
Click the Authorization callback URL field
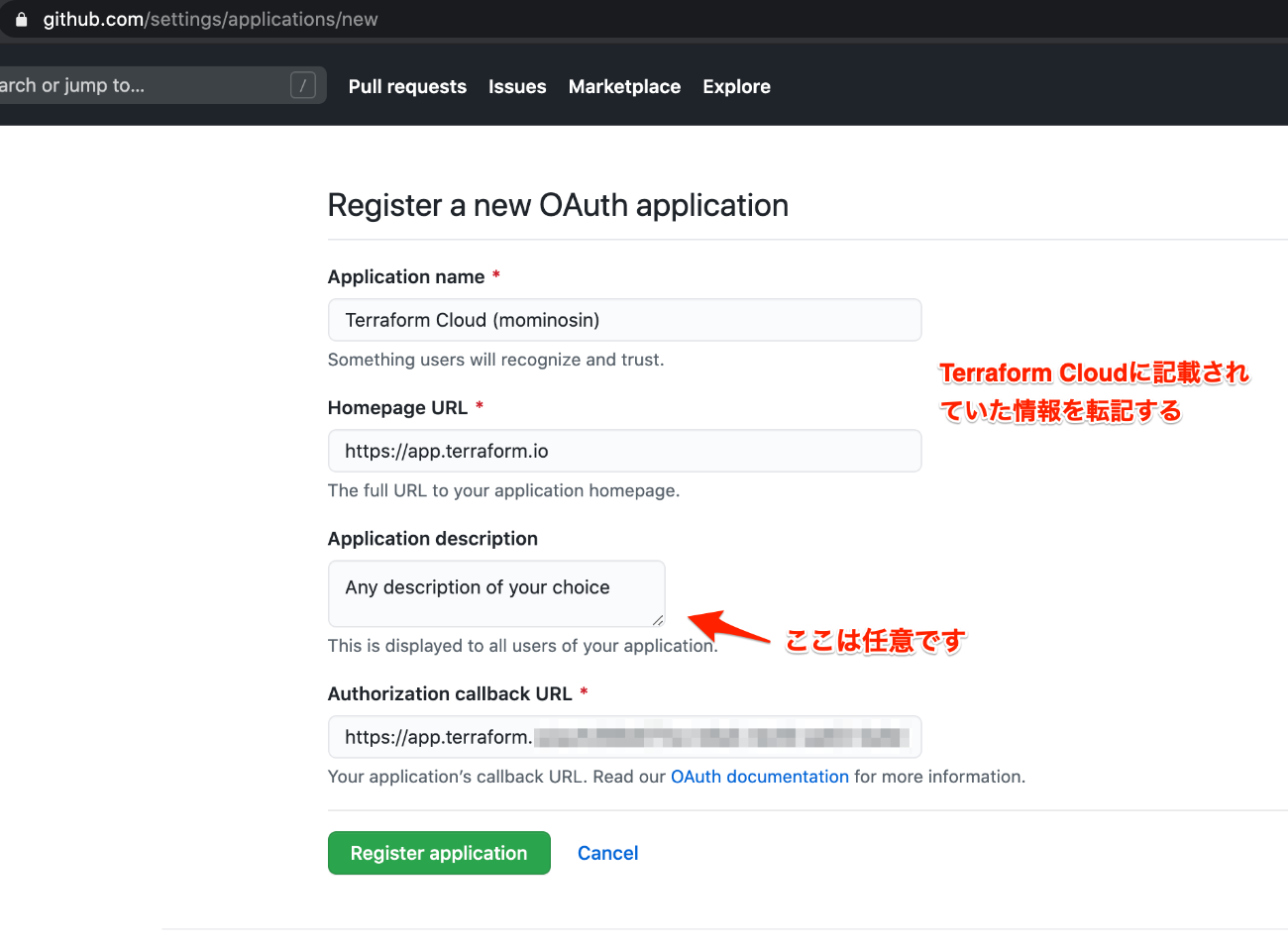point(624,737)
